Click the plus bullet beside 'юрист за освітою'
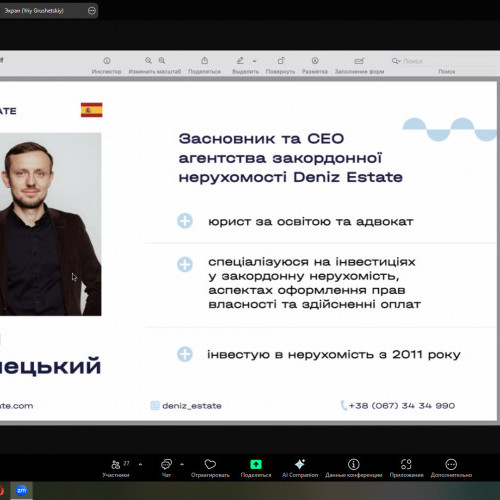Viewport: 500px width, 500px height. [x=185, y=221]
